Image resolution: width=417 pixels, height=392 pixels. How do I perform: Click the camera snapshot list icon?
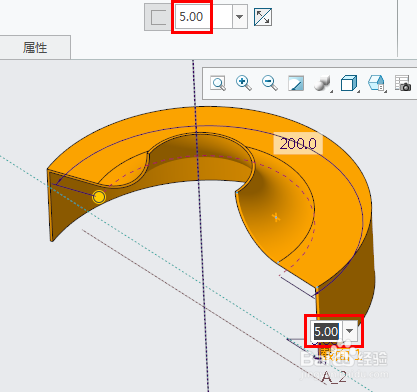tap(402, 83)
